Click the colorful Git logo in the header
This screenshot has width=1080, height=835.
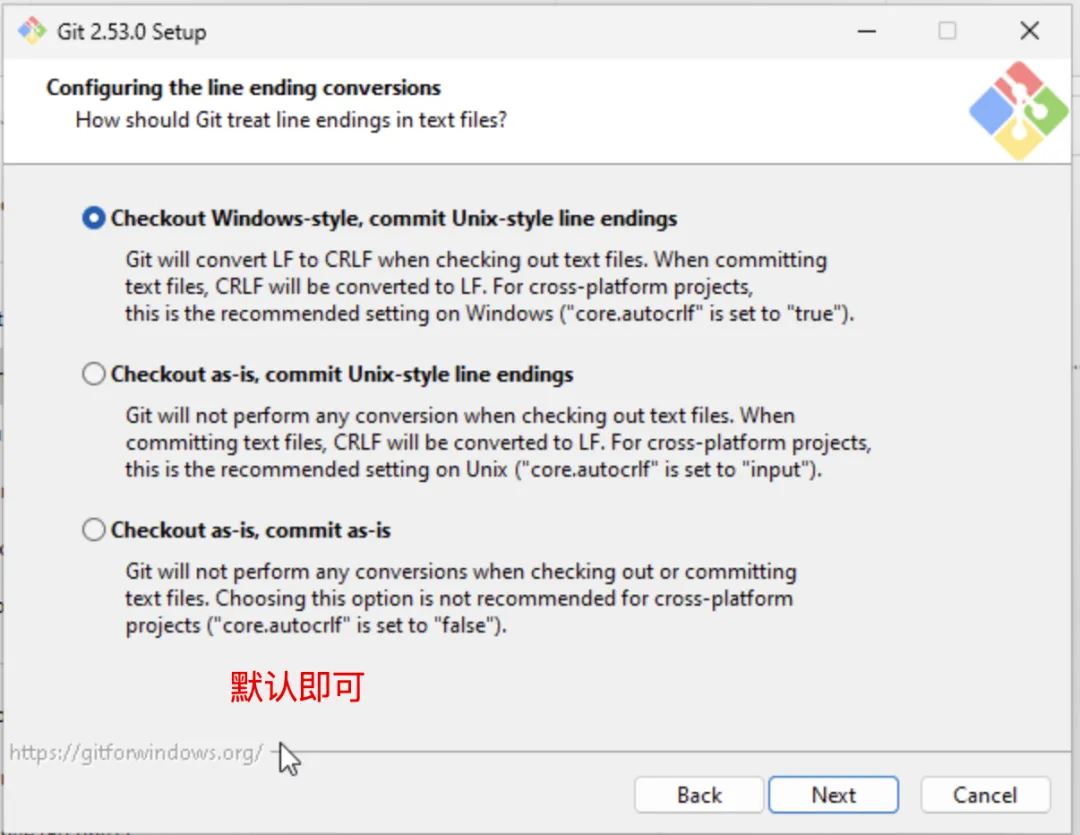(x=1018, y=111)
